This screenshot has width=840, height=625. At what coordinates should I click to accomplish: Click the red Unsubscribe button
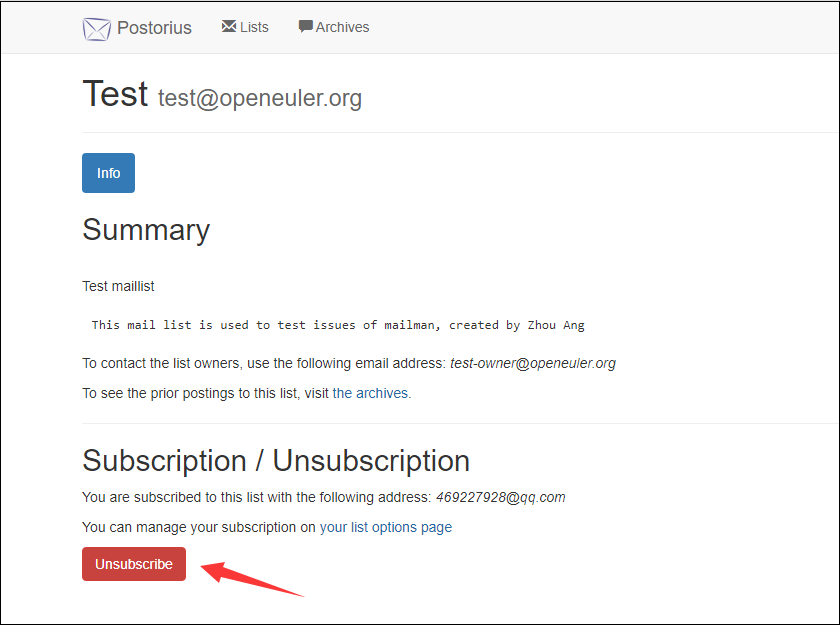click(134, 564)
